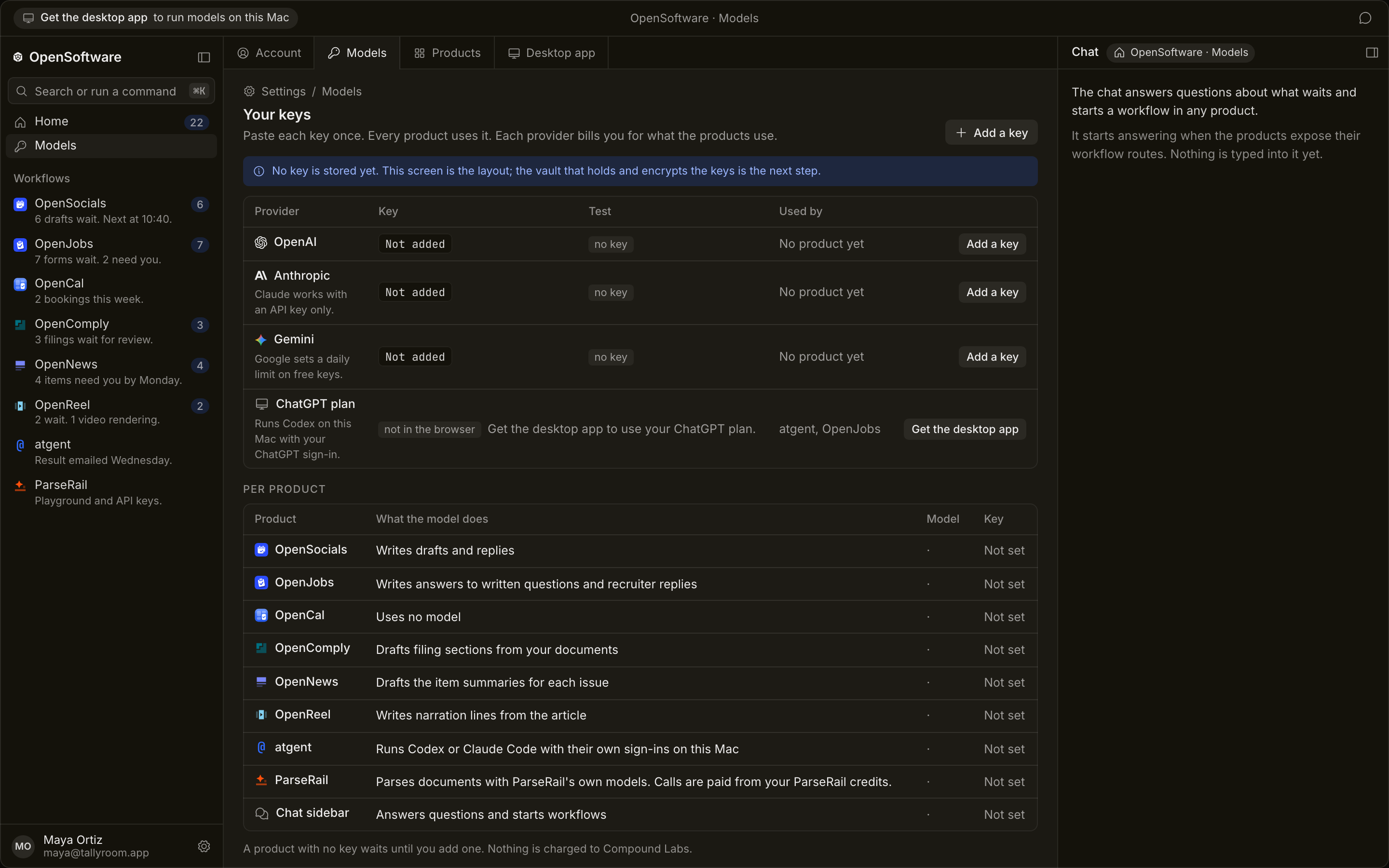Click the atgent icon in Workflows sidebar
Viewport: 1389px width, 868px height.
[21, 445]
